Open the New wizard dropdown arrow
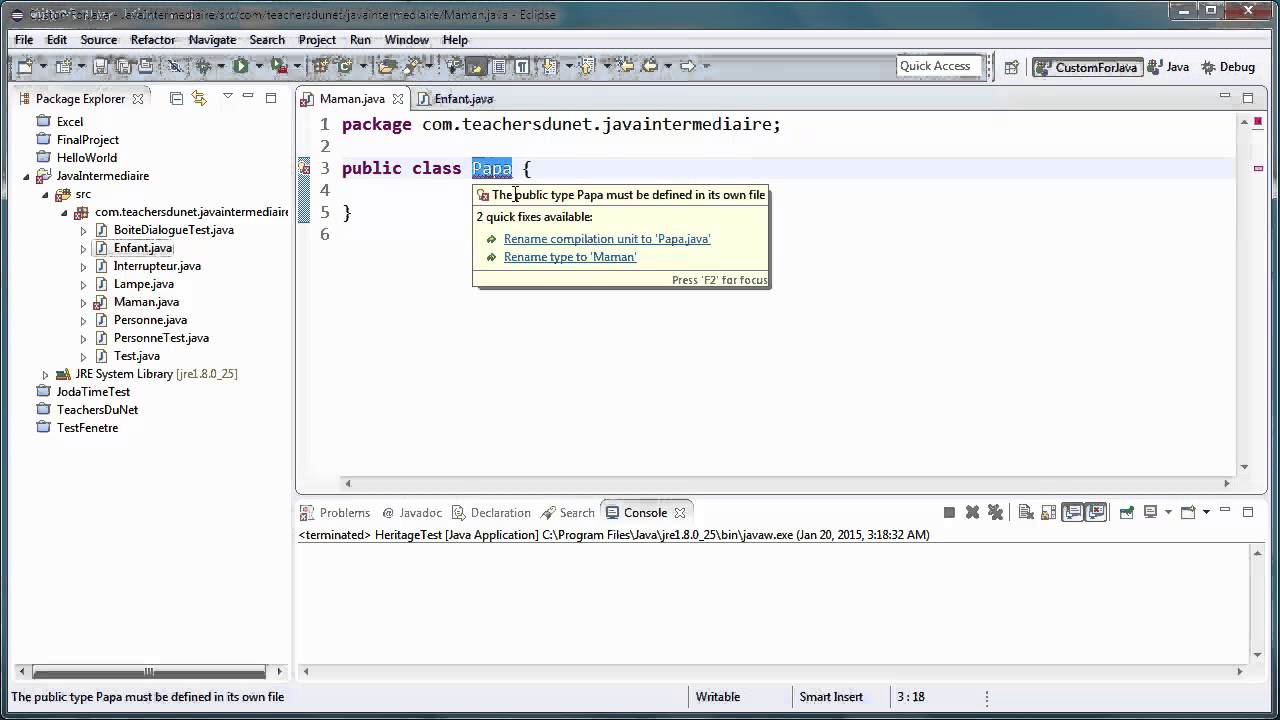The image size is (1280, 720). [x=43, y=66]
